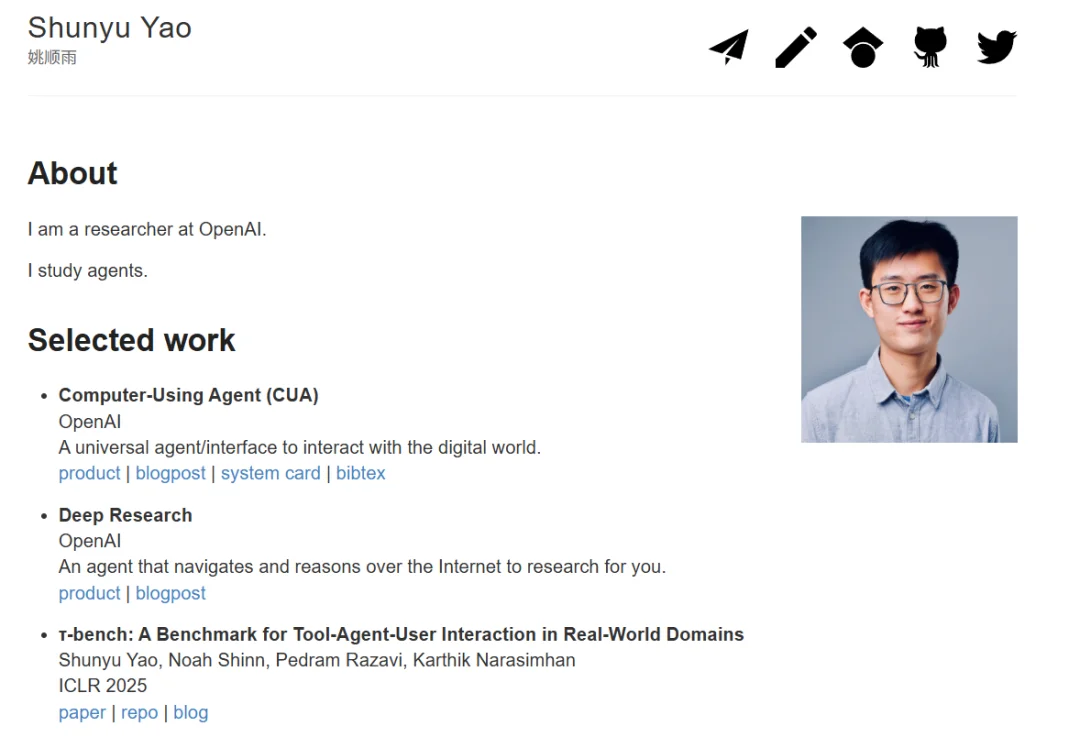Open the CUA system card link
The width and height of the screenshot is (1080, 737).
tap(271, 473)
